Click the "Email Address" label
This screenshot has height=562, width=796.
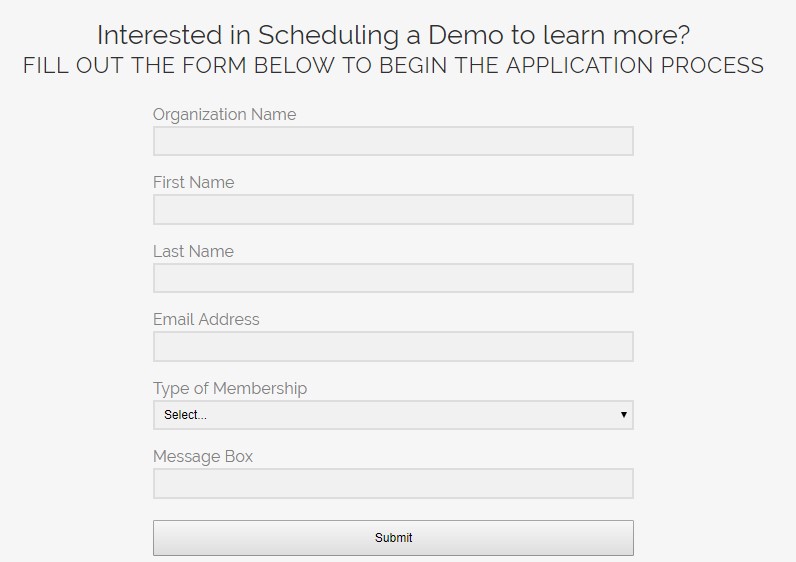pos(206,319)
